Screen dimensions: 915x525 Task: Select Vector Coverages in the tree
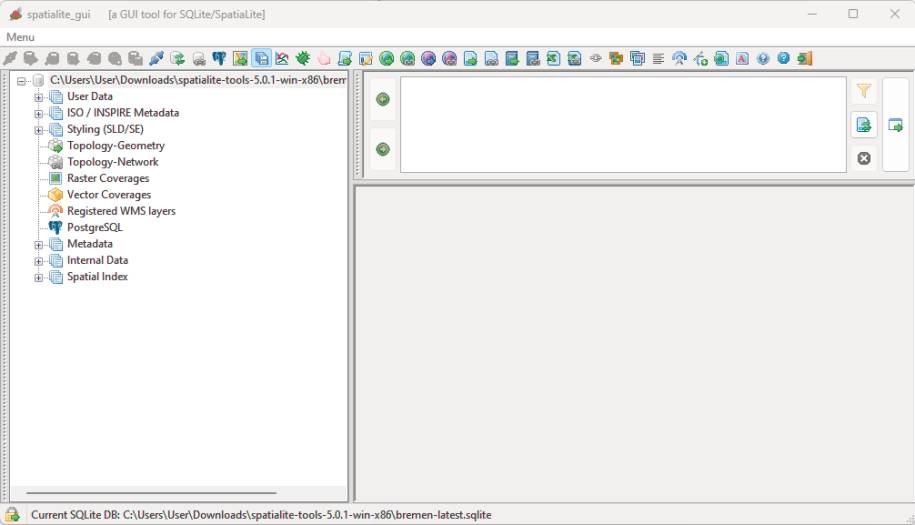pos(109,194)
